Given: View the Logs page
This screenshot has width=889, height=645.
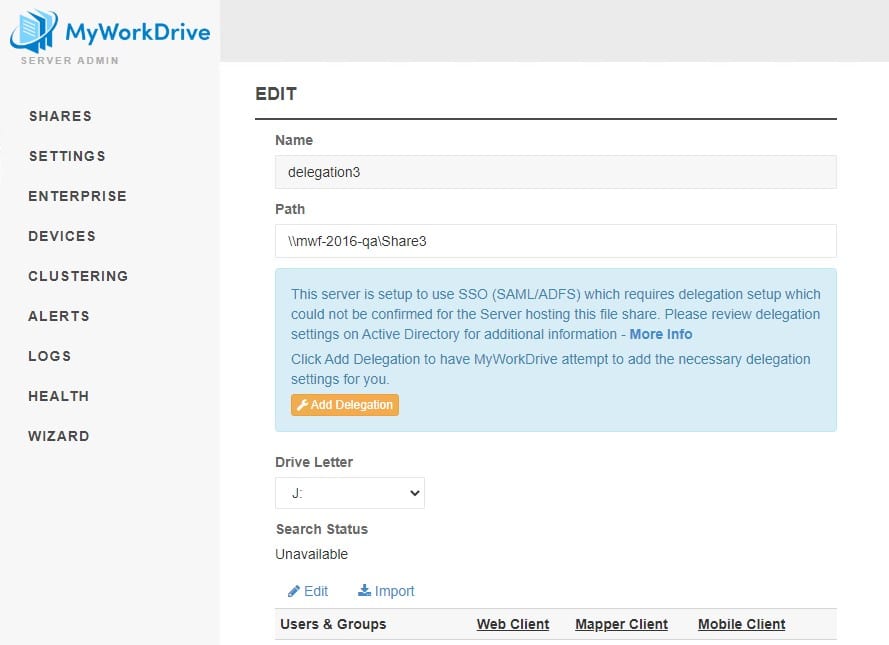Looking at the screenshot, I should coord(50,356).
